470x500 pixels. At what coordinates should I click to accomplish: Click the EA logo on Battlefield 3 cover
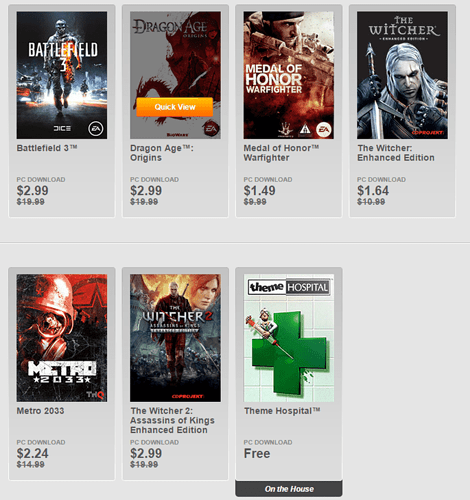pos(96,129)
